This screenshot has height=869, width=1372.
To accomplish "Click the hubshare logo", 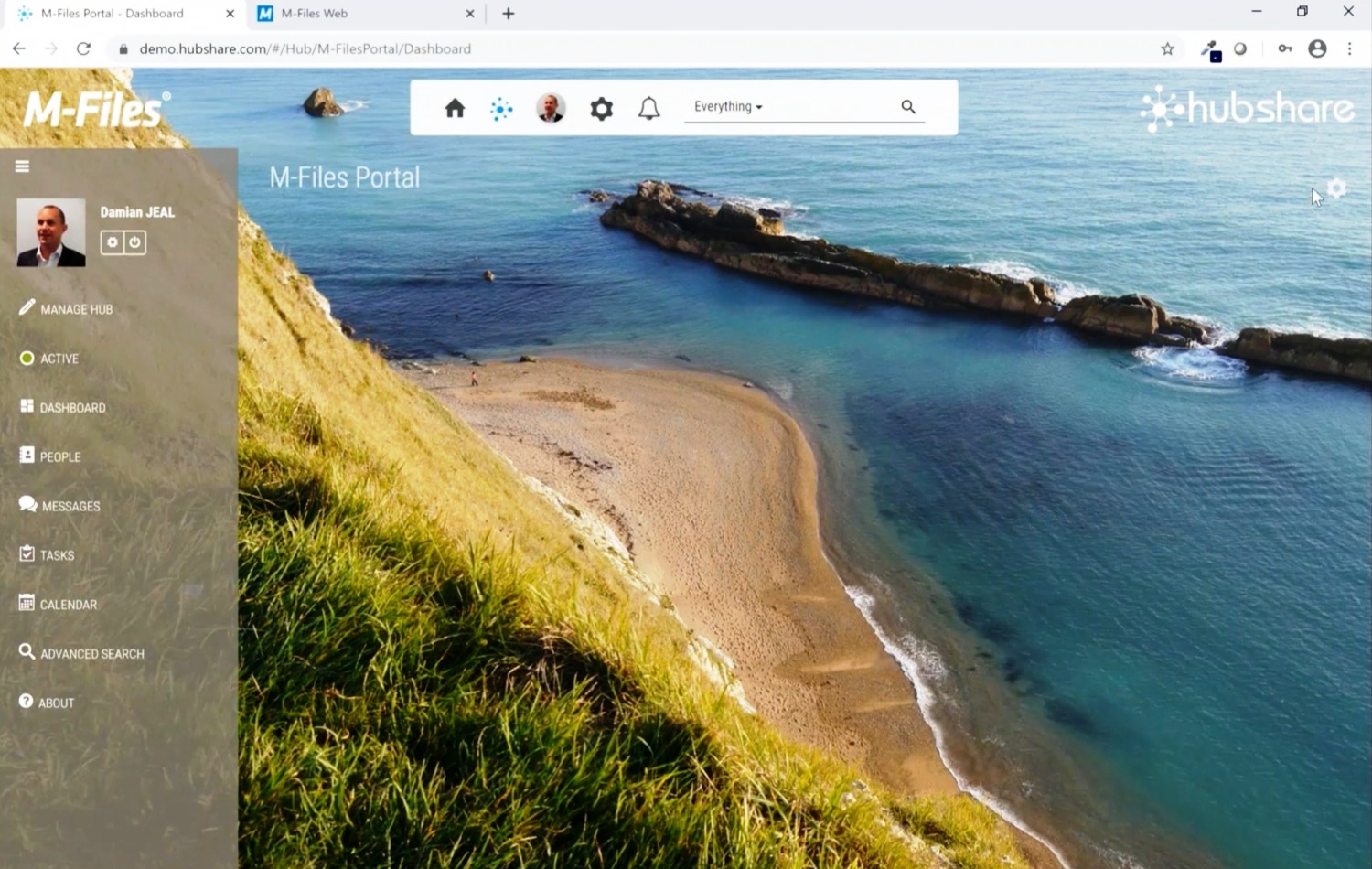I will tap(1248, 109).
